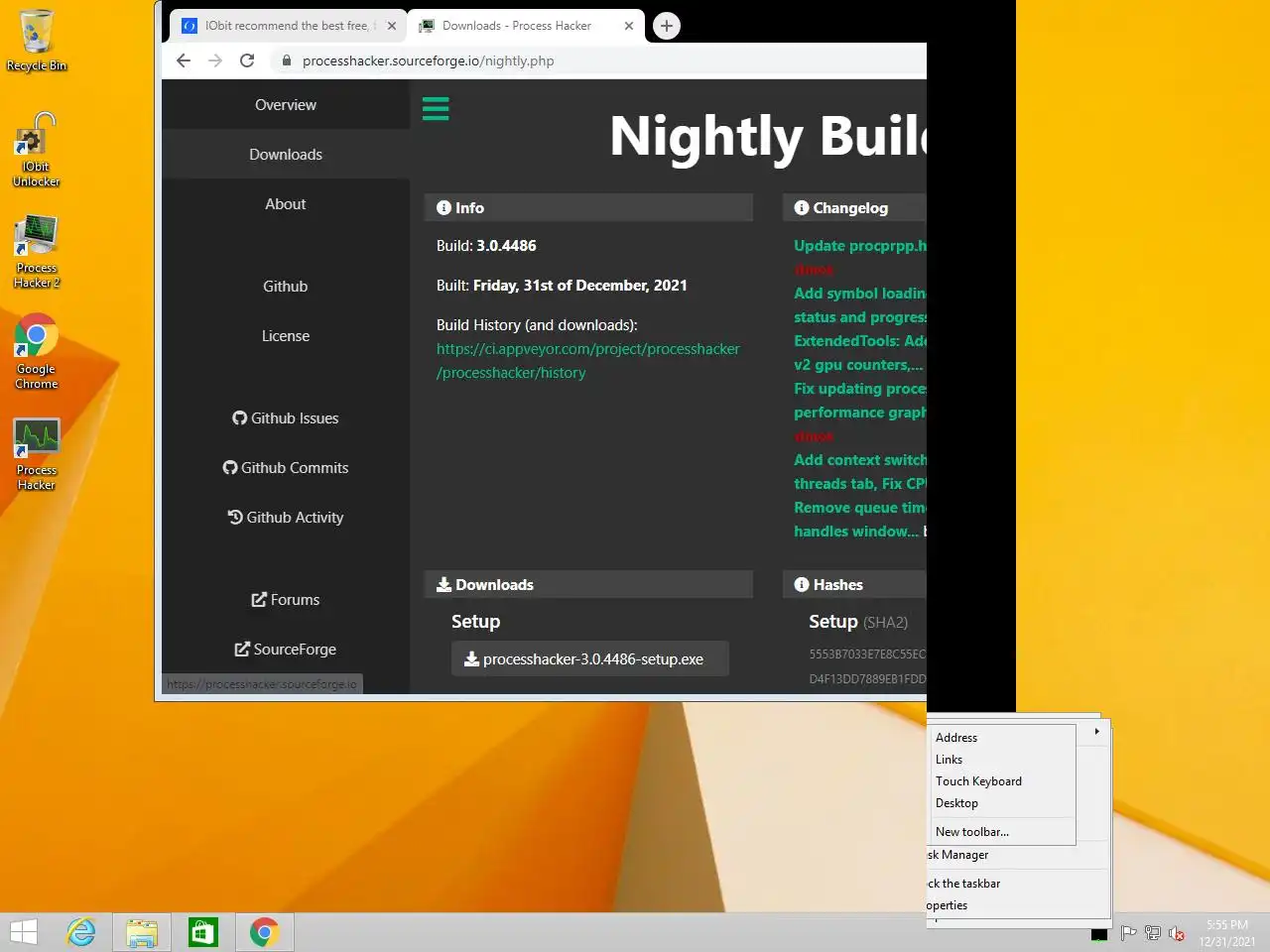The width and height of the screenshot is (1270, 952).
Task: Click the lock icon in the address bar
Action: (287, 60)
